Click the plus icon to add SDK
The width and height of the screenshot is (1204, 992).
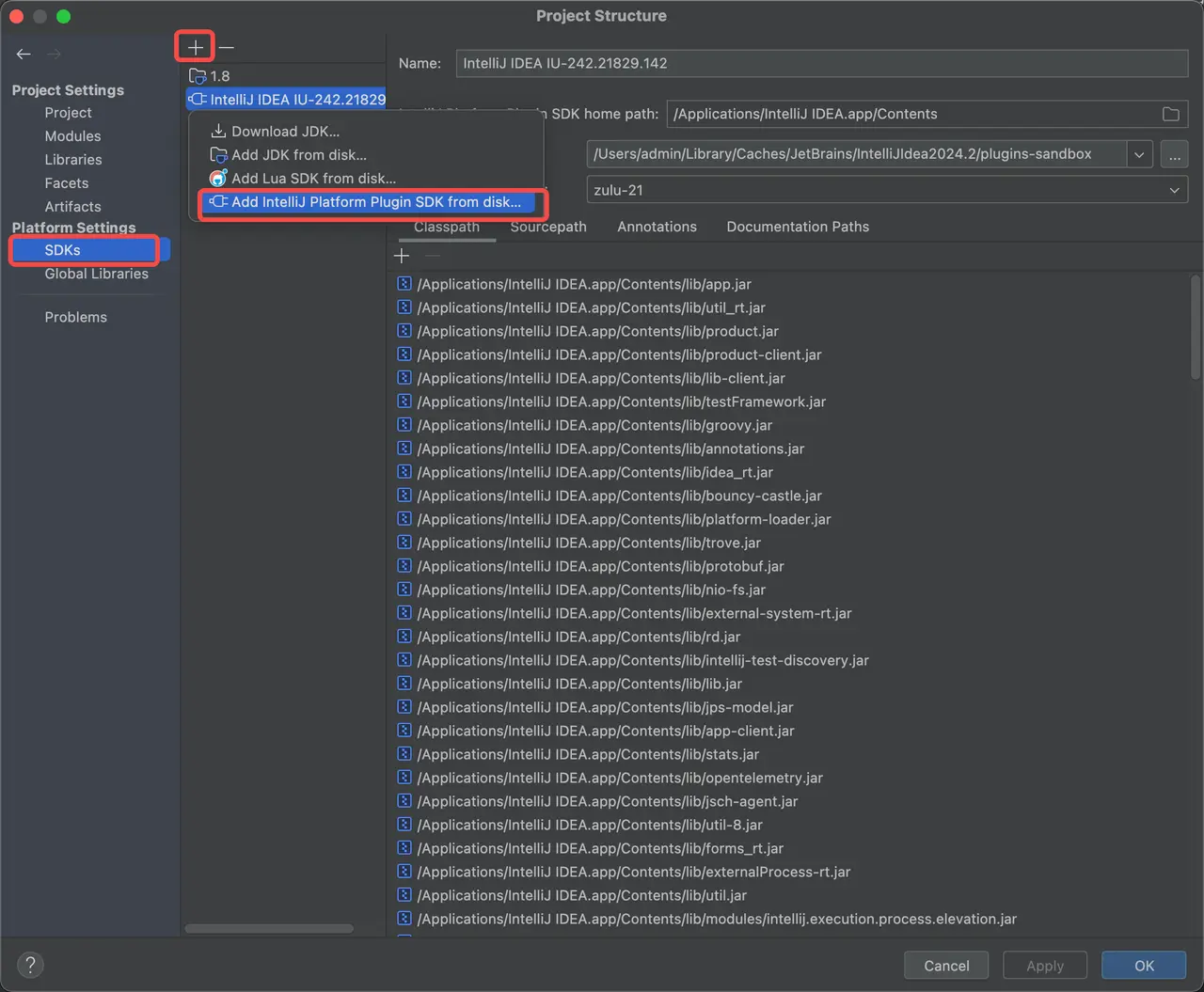tap(195, 47)
